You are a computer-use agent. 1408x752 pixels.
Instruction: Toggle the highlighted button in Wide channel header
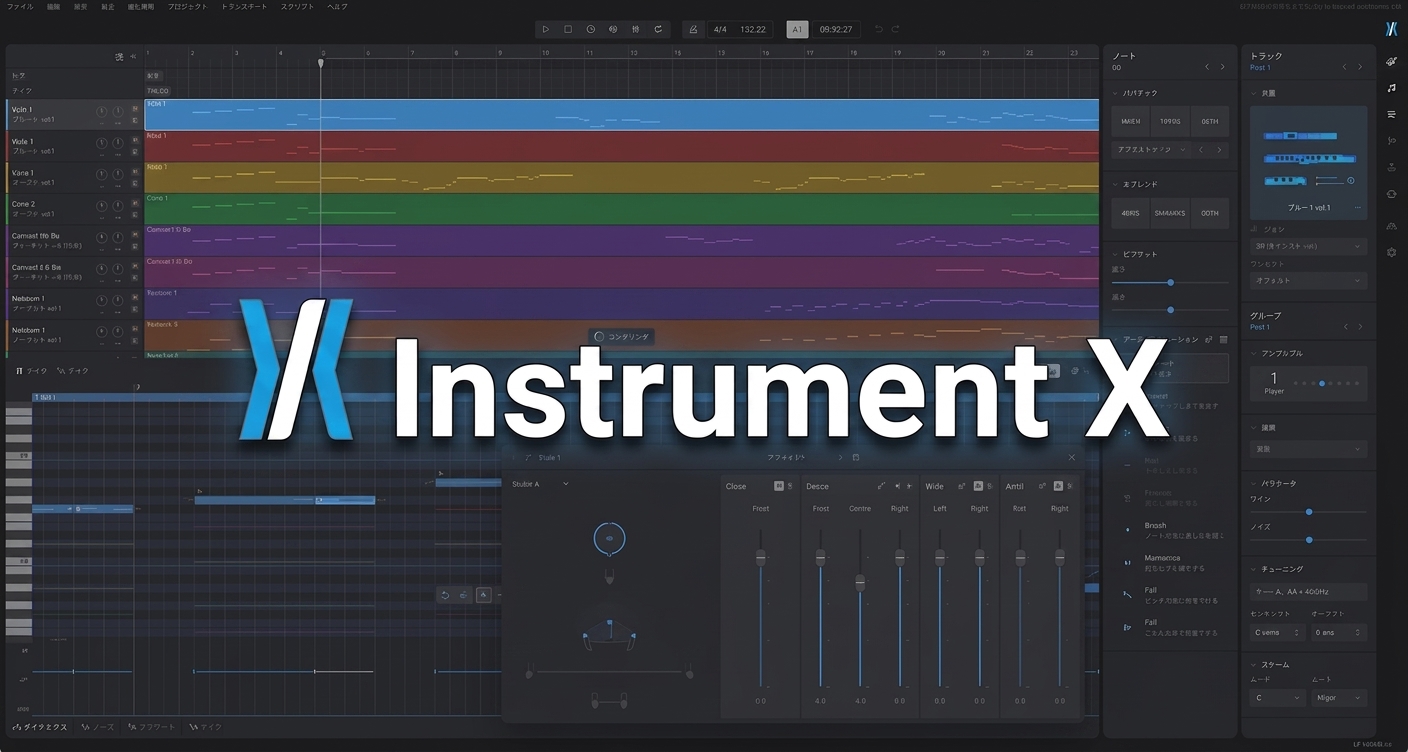click(978, 486)
